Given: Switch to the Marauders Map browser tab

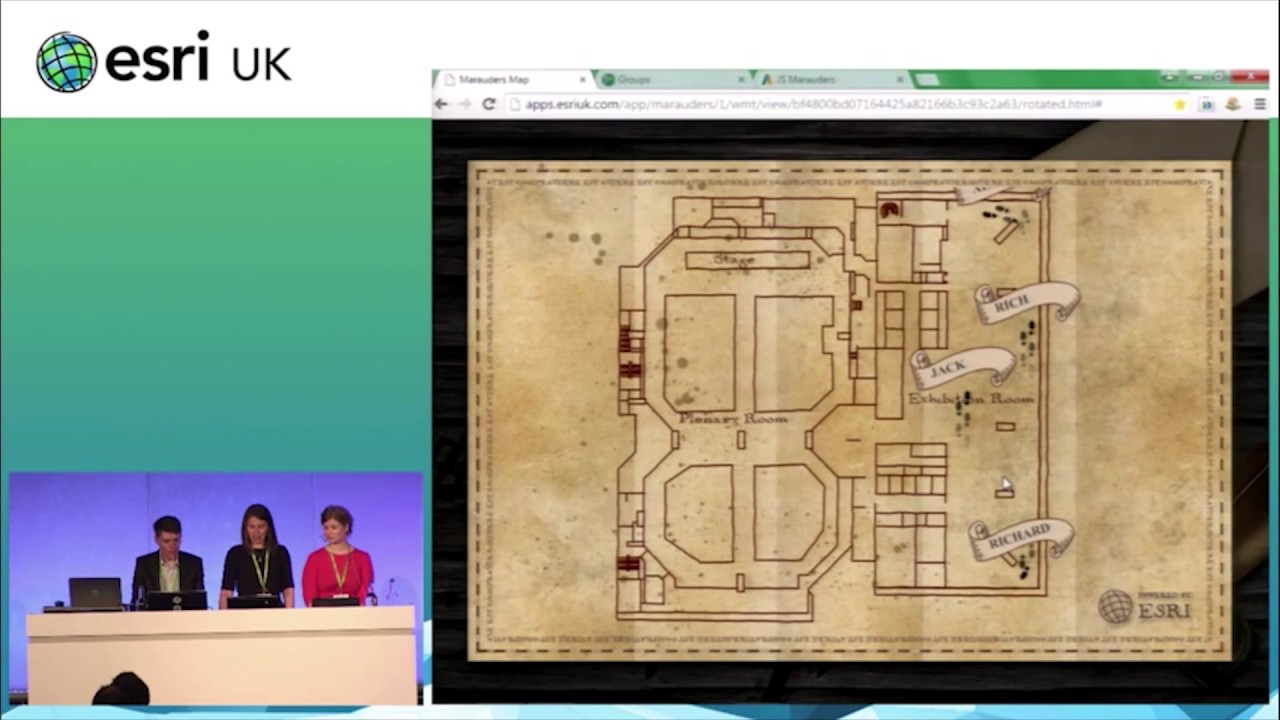Looking at the screenshot, I should (513, 80).
